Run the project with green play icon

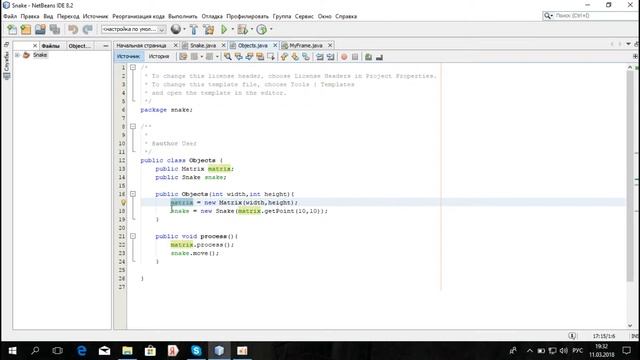point(224,29)
